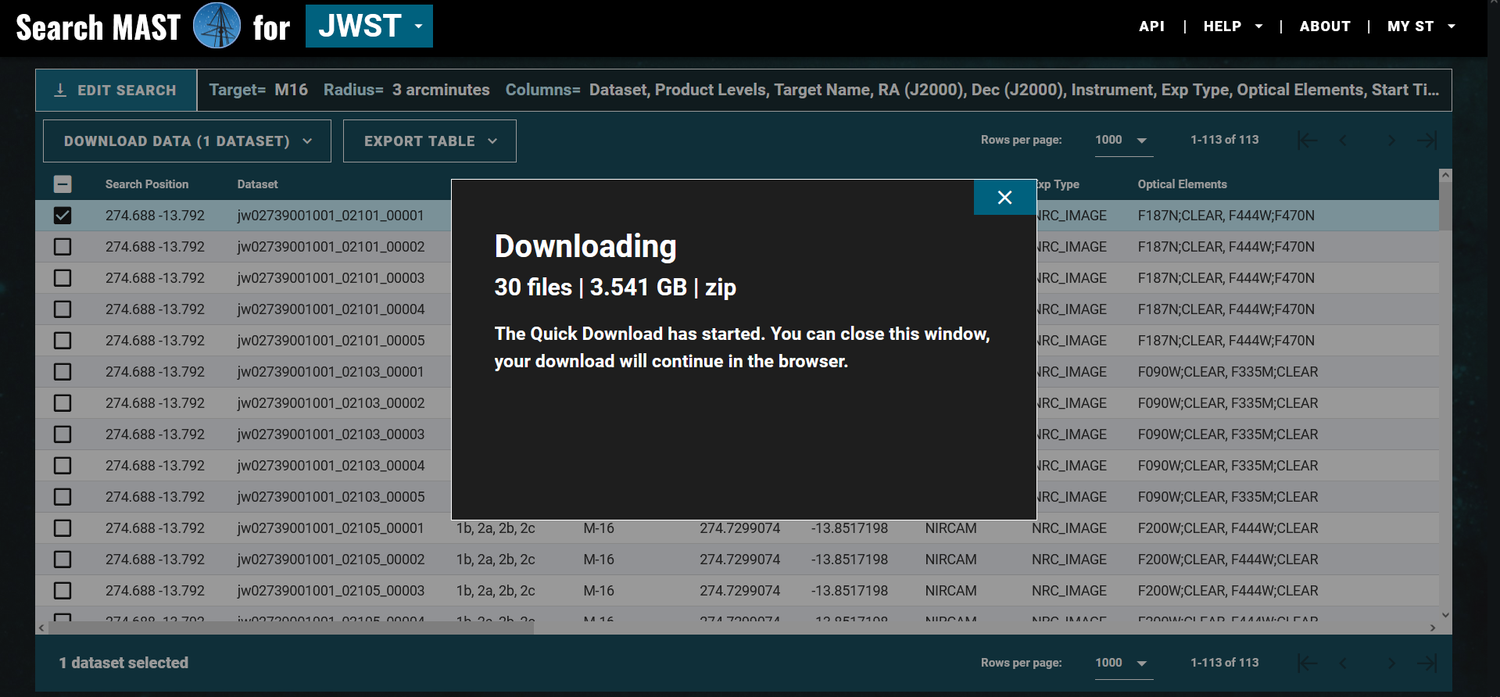Check the jw02739001001_02101_00005 row checkbox

[62, 340]
